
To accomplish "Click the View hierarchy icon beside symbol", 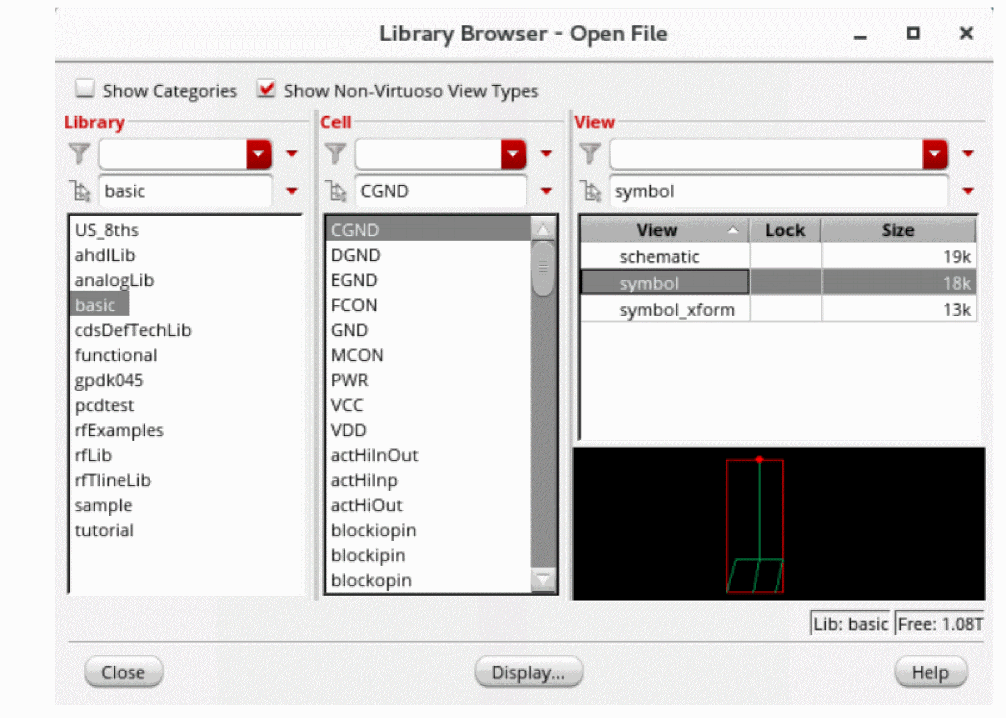I will [591, 191].
